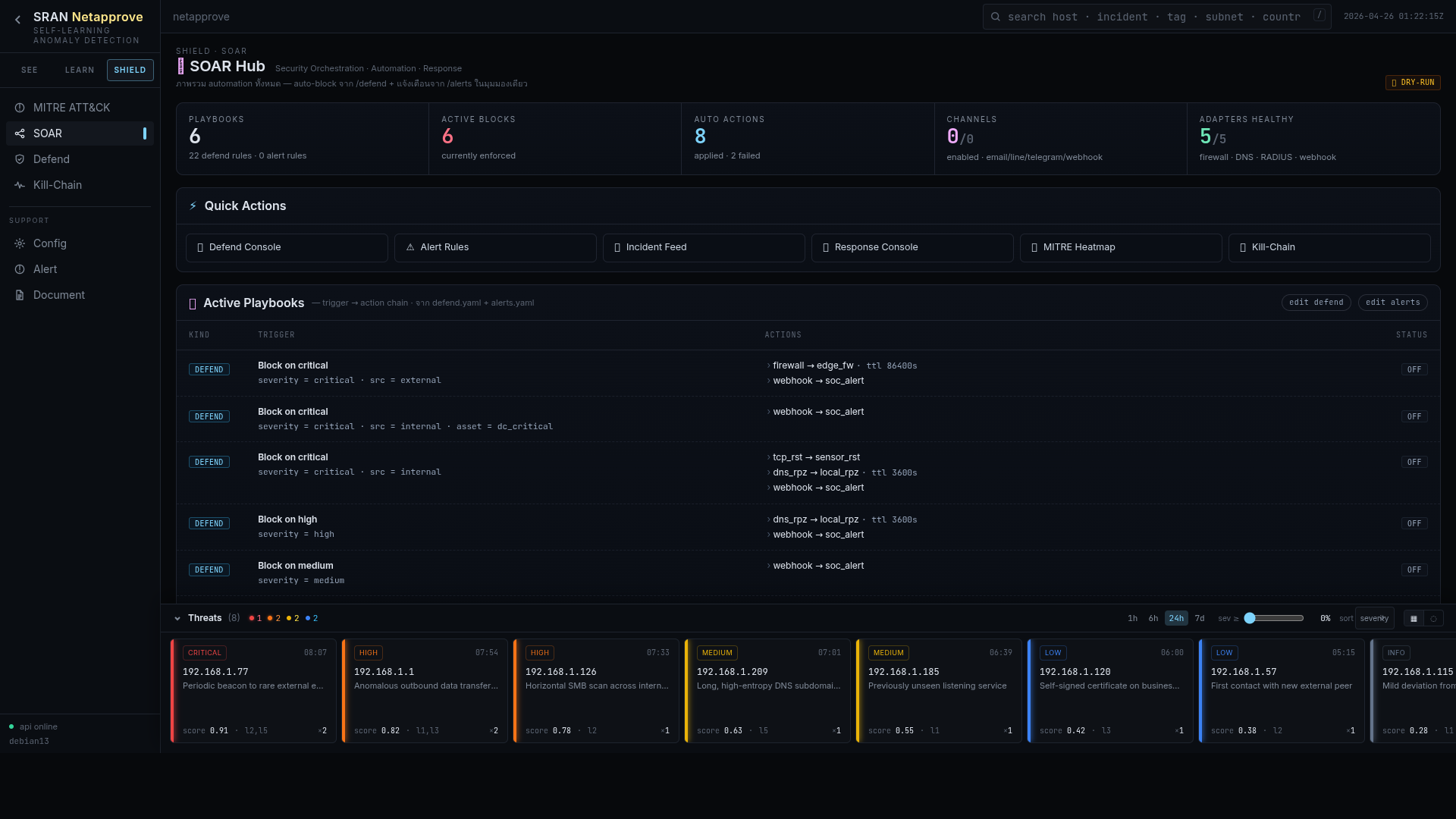The width and height of the screenshot is (1456, 819).
Task: Open MITRE ATT&CK via its sidebar icon
Action: point(20,108)
